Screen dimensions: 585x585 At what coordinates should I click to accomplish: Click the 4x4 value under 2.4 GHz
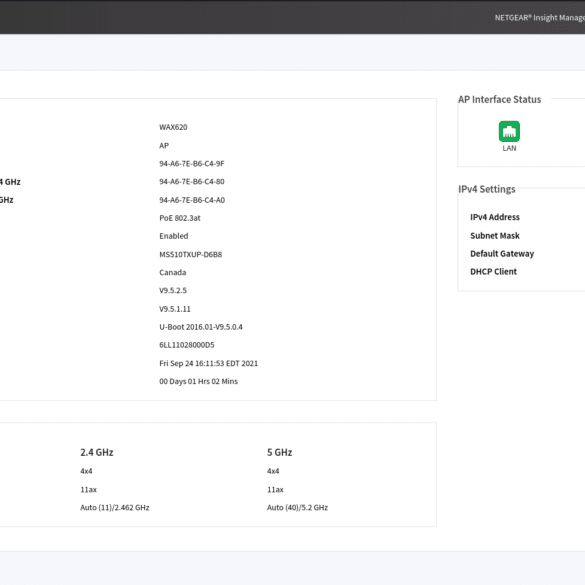(86, 471)
